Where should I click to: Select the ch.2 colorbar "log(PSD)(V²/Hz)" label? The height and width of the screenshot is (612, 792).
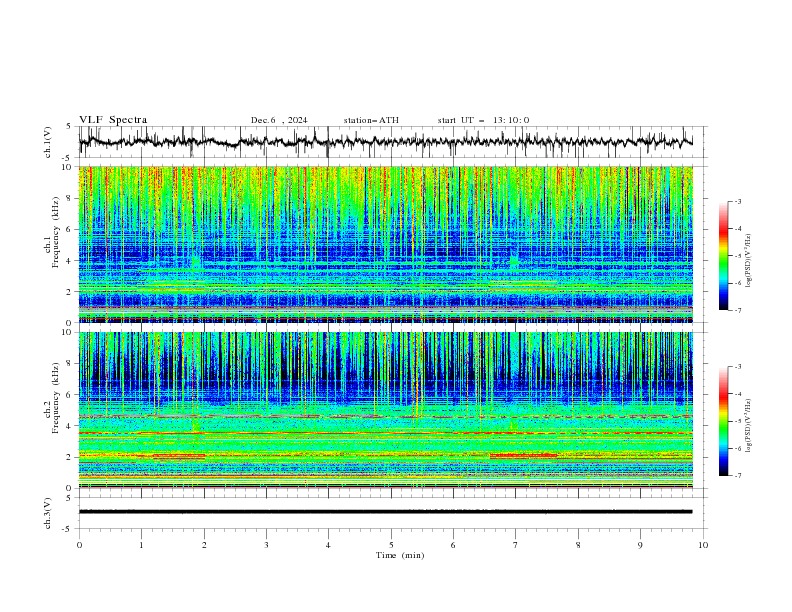(x=749, y=425)
